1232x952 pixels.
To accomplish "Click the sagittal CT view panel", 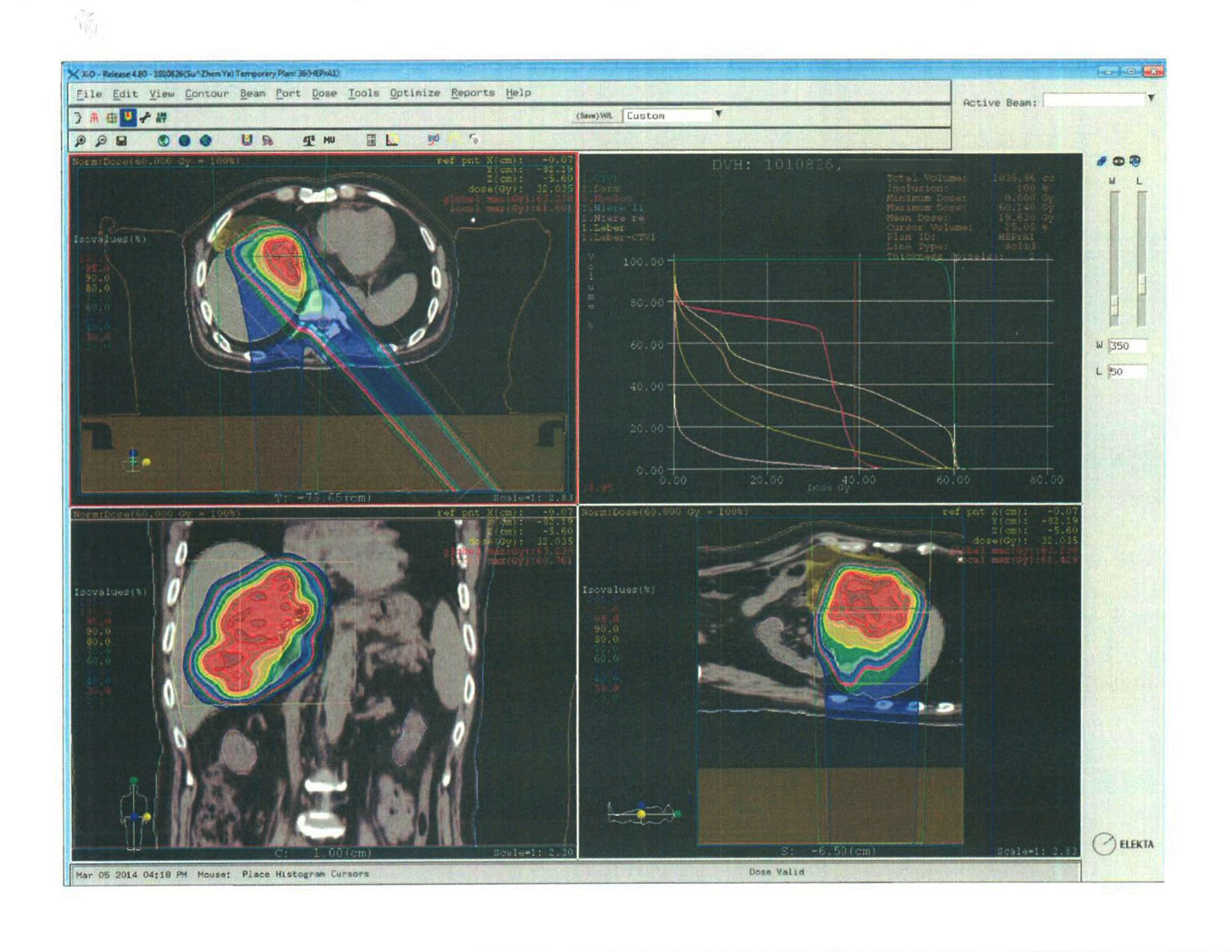I will 830,683.
